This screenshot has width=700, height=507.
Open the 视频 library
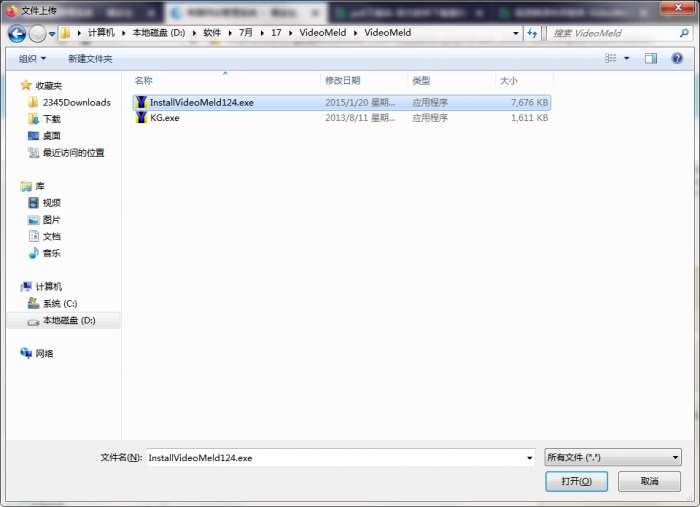(52, 203)
